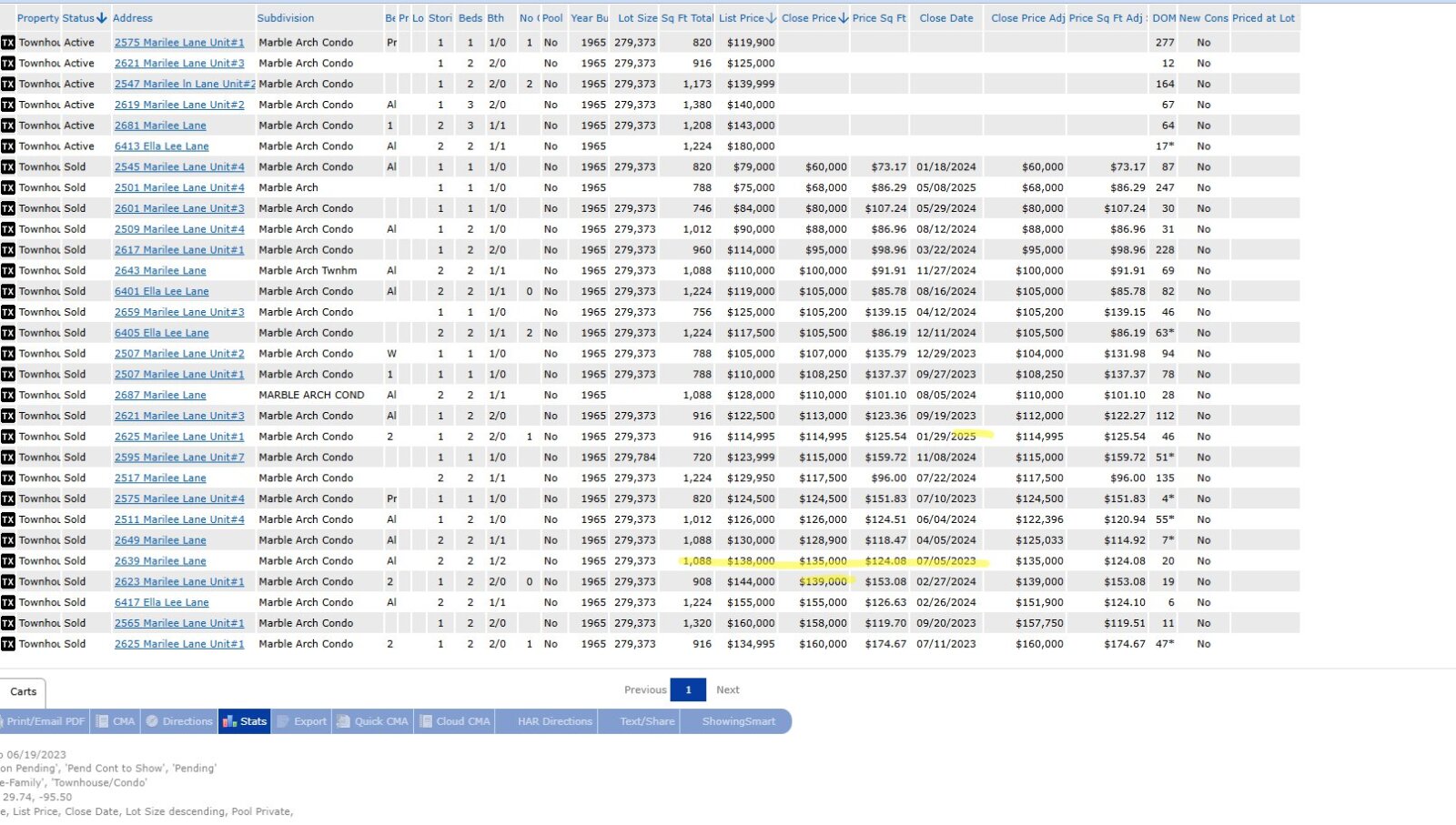Click TX icon in 2649 Marilee Lane row
Screen dimensions: 1456x825
click(x=8, y=540)
